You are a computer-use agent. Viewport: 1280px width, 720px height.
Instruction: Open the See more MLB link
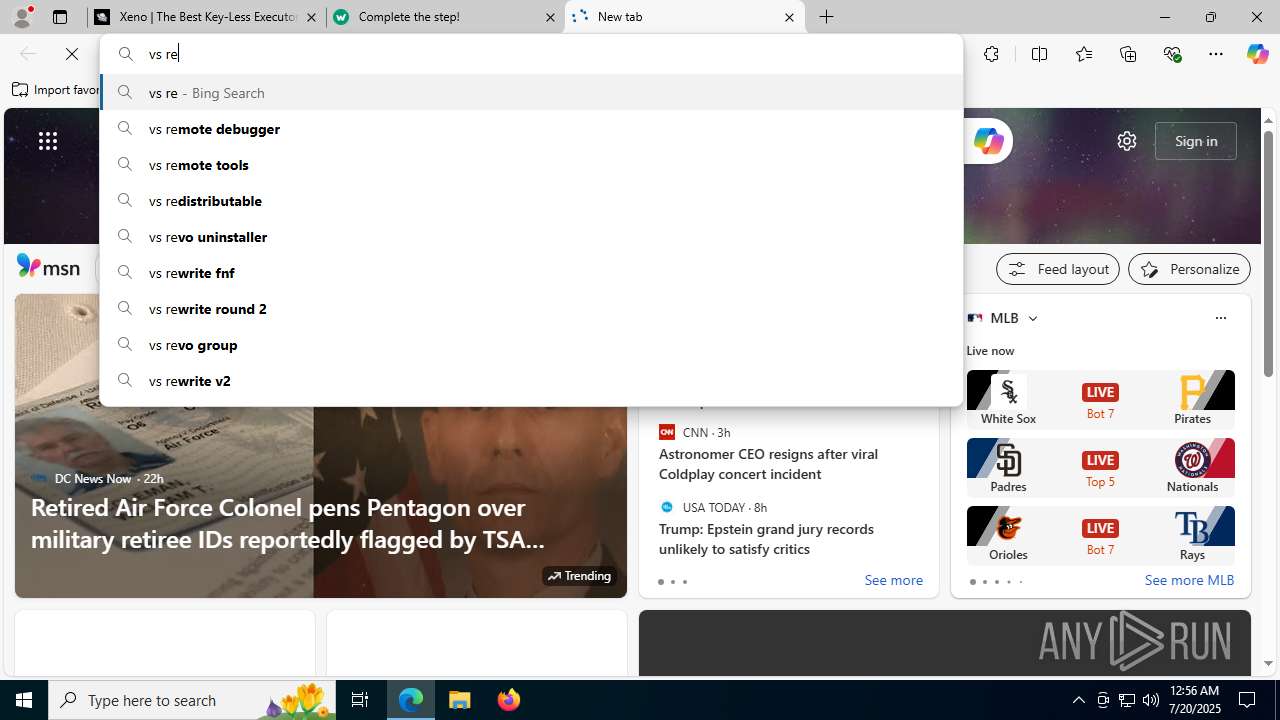tap(1189, 580)
